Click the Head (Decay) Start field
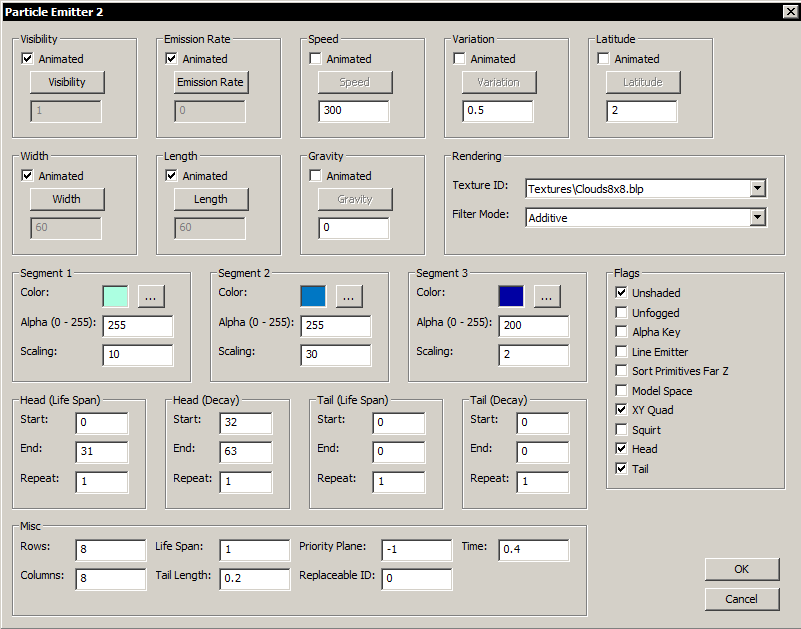801x629 pixels. [245, 423]
